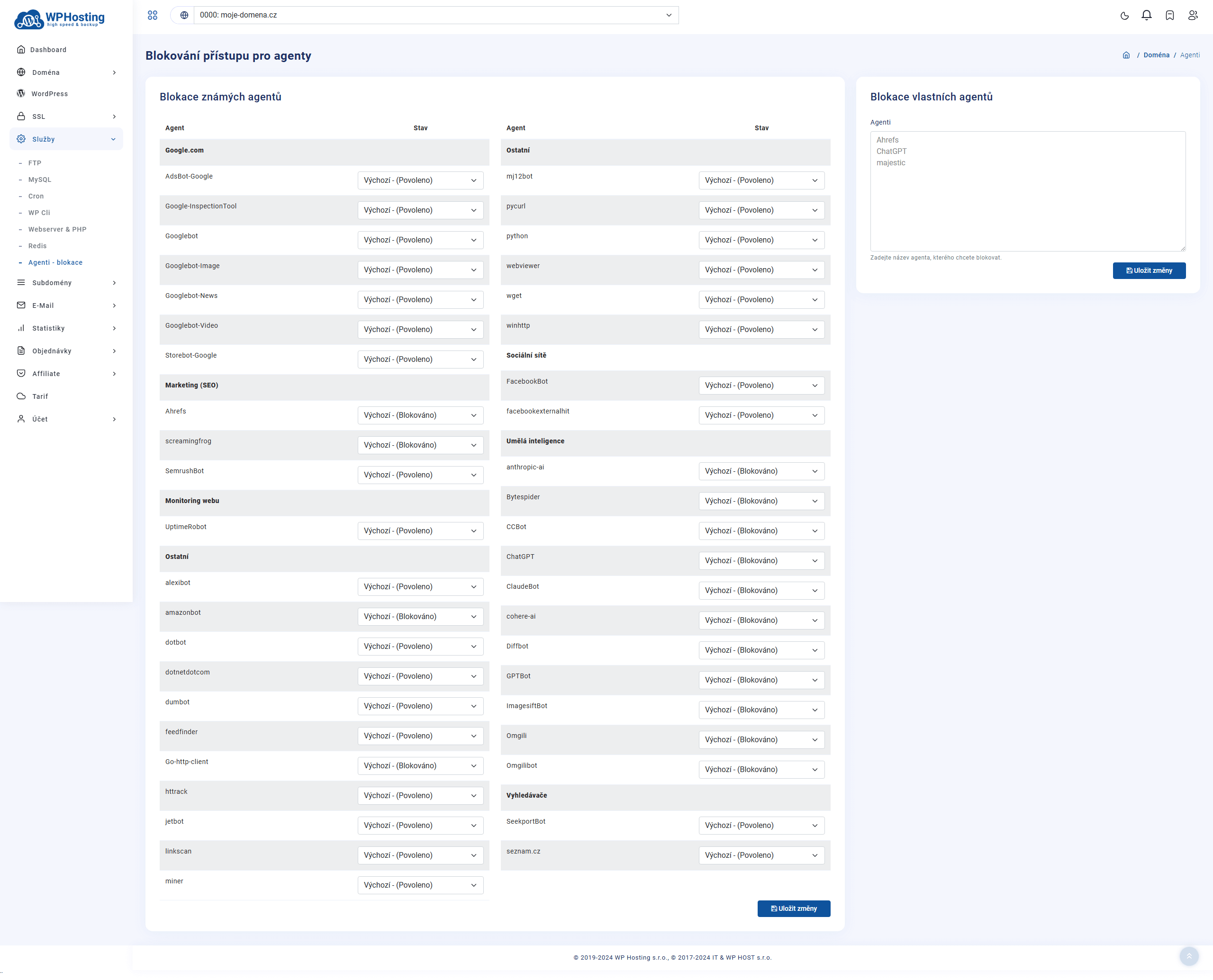Open the user account icon in header
Screen dimensions: 1213x980
[x=1193, y=15]
